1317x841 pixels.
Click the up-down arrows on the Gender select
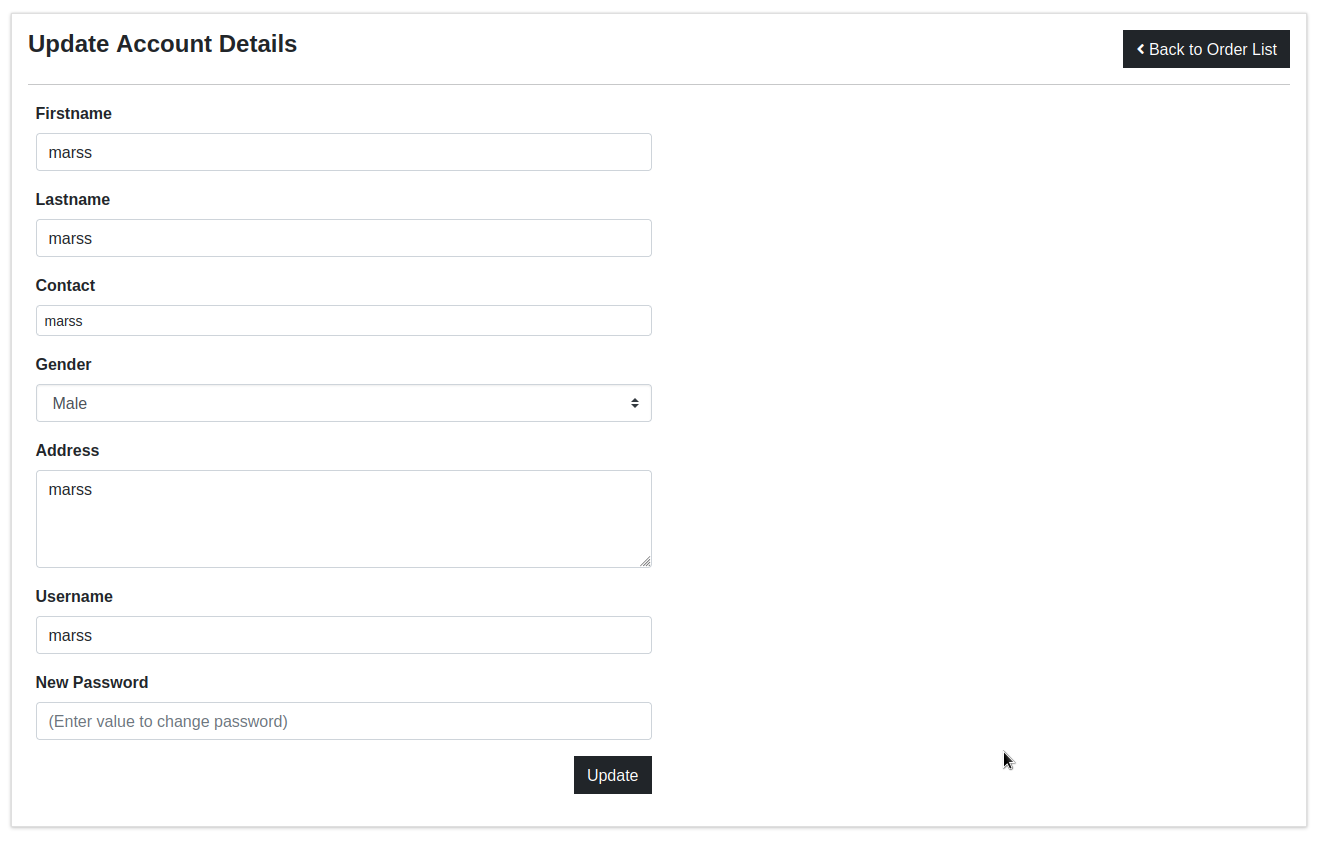click(x=634, y=403)
